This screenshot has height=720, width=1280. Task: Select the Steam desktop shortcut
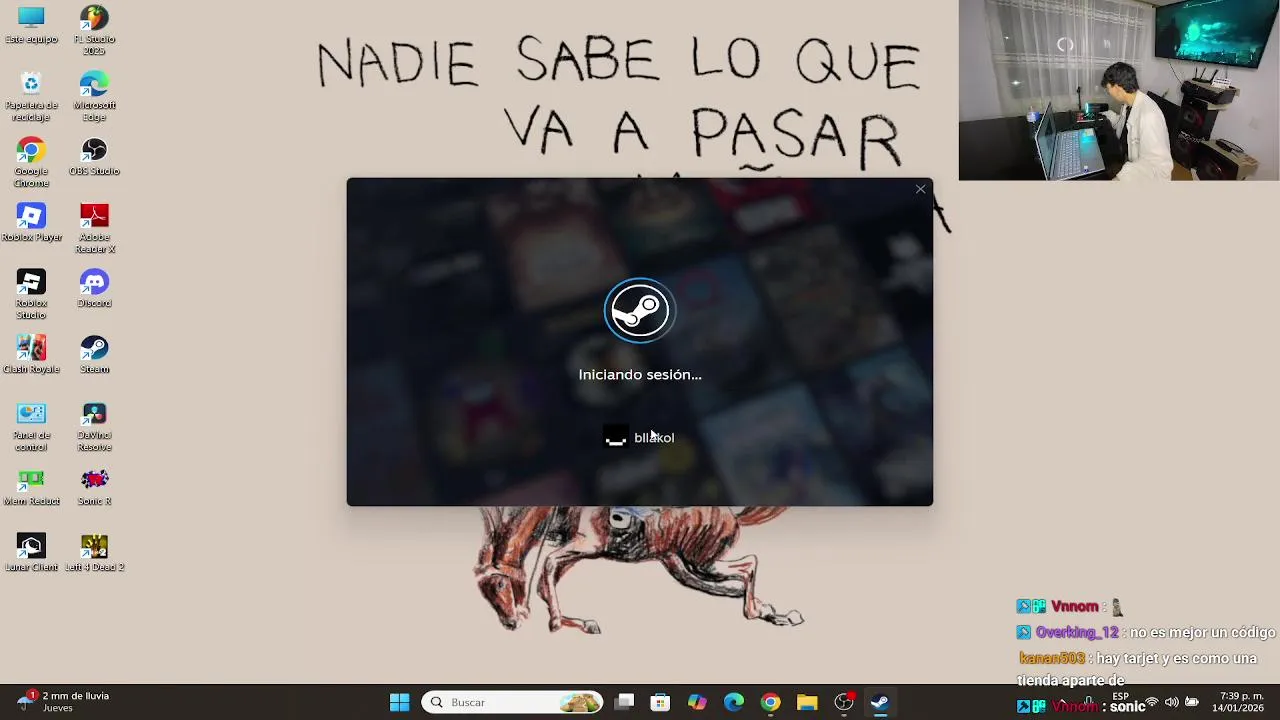pos(94,355)
